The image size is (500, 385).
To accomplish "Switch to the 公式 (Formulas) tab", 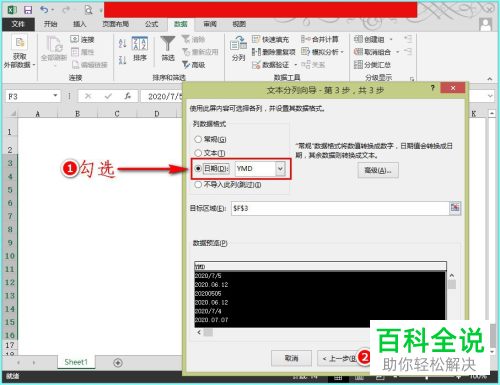I will 151,24.
